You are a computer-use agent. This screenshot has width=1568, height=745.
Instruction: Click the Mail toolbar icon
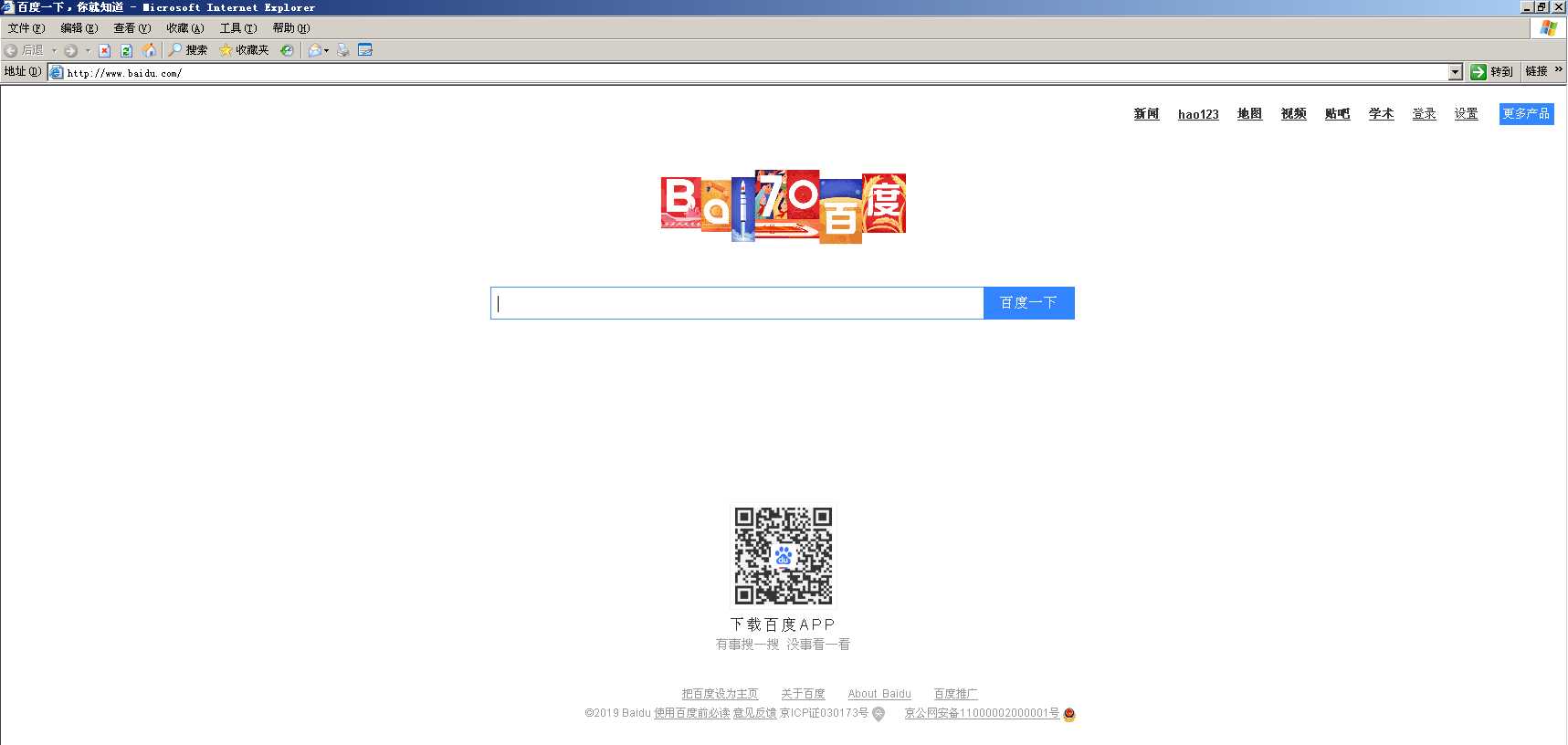click(315, 50)
